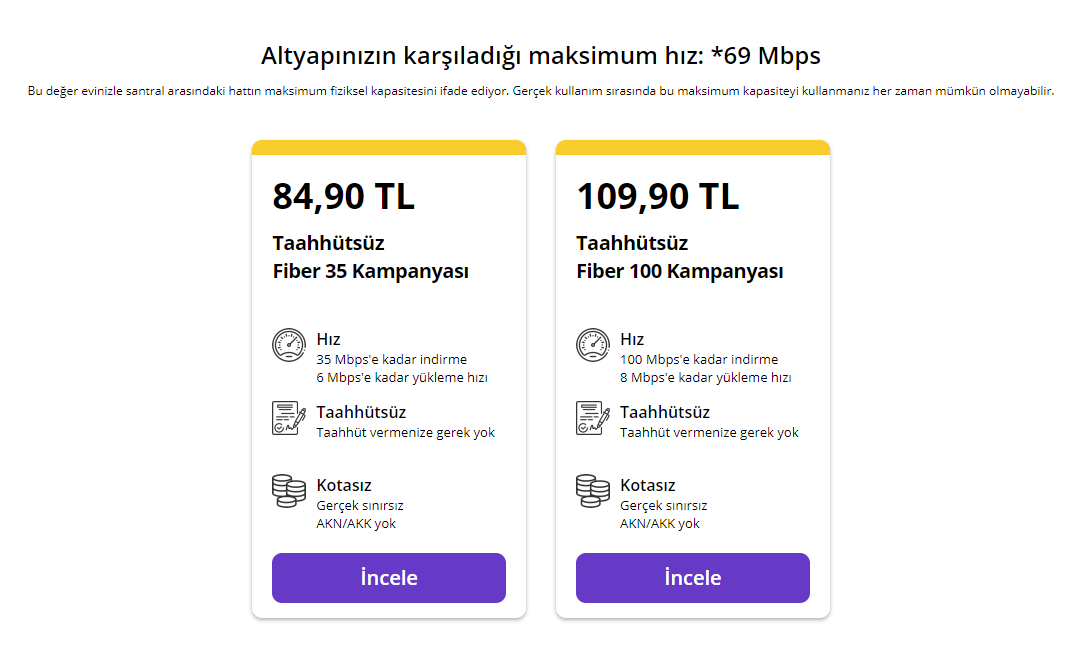This screenshot has width=1070, height=657.
Task: Click the Hız heading in Fiber 100 card
Action: [x=632, y=339]
